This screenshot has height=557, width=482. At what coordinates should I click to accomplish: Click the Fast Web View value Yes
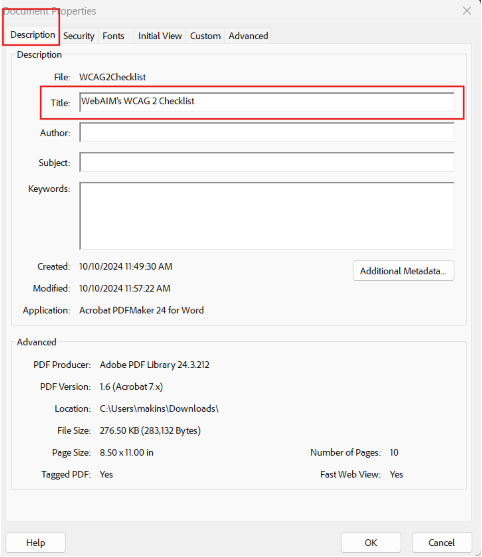[396, 475]
